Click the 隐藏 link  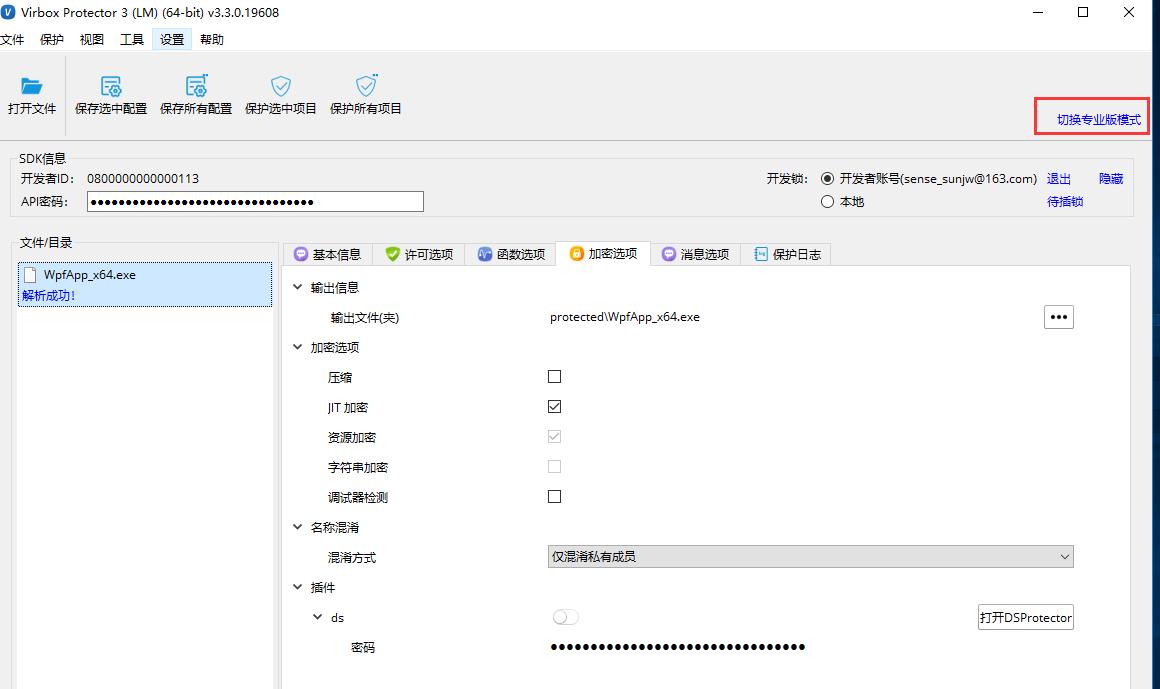coord(1110,178)
